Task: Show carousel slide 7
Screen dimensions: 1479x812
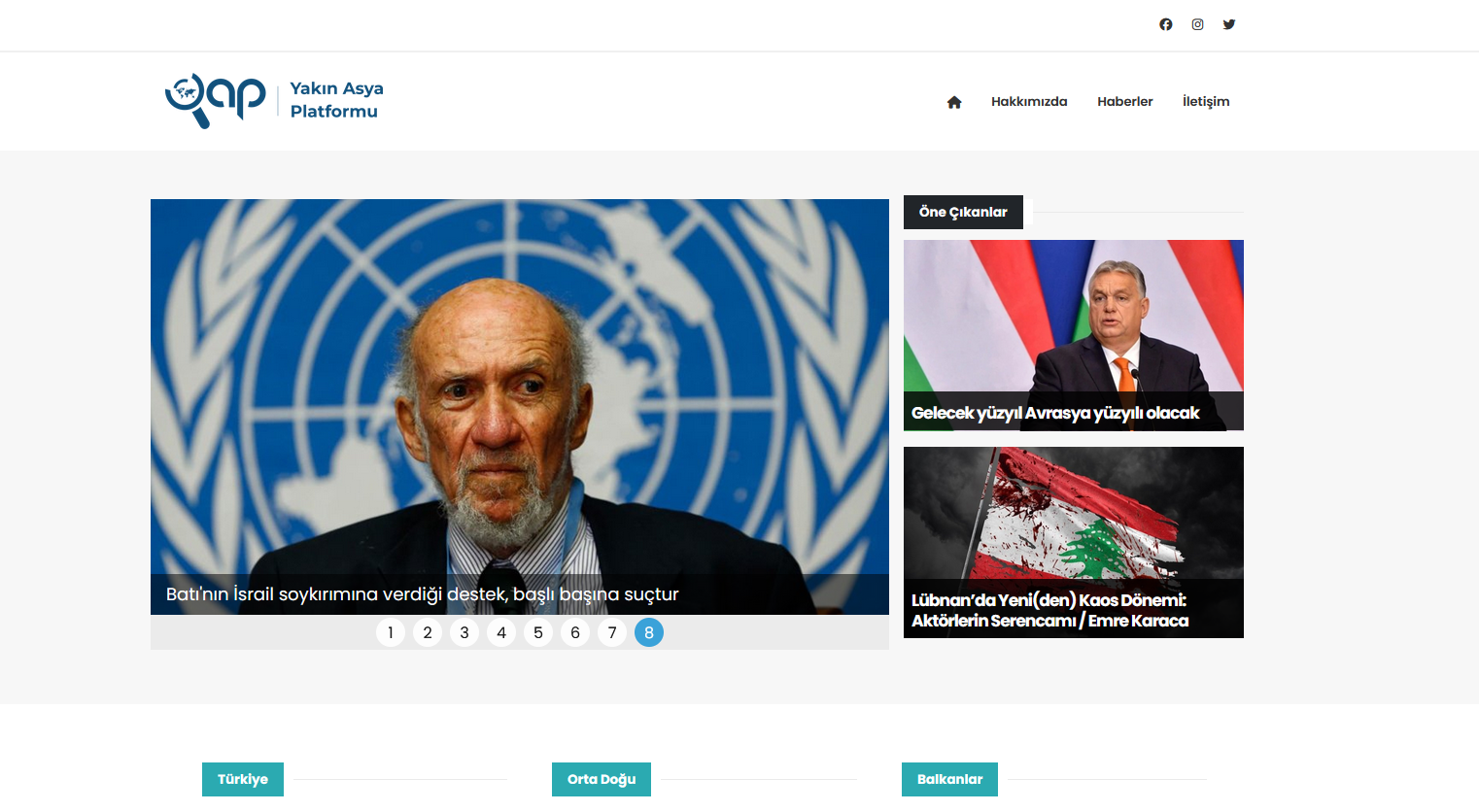Action: pyautogui.click(x=612, y=632)
